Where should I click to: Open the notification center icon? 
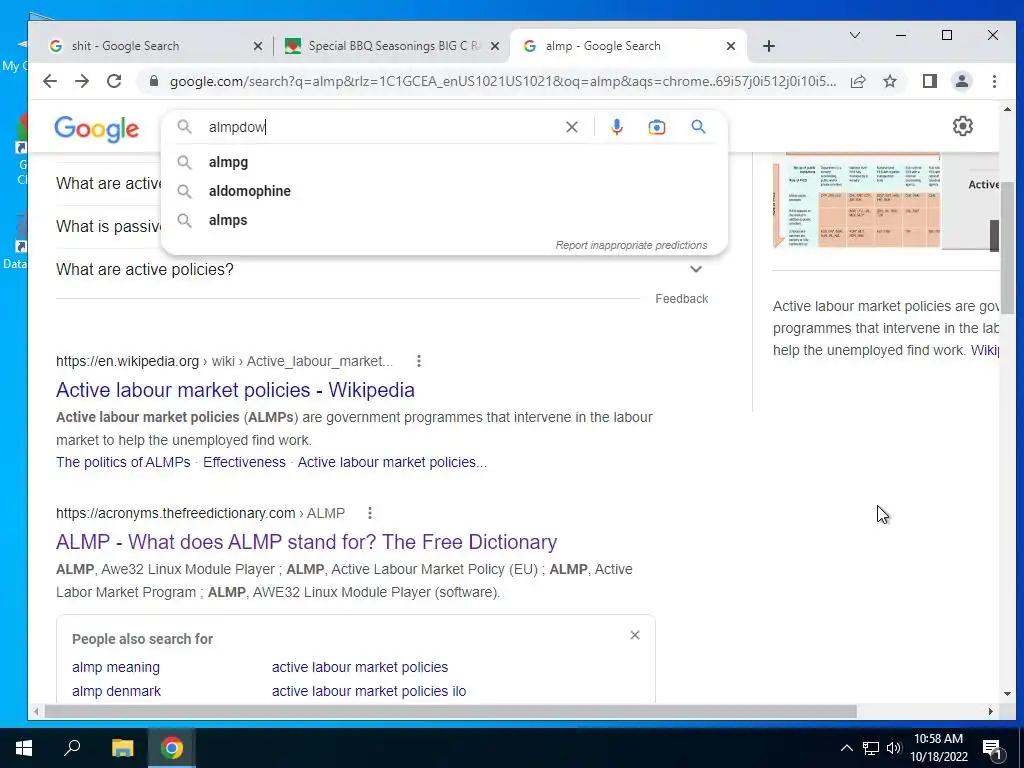992,748
